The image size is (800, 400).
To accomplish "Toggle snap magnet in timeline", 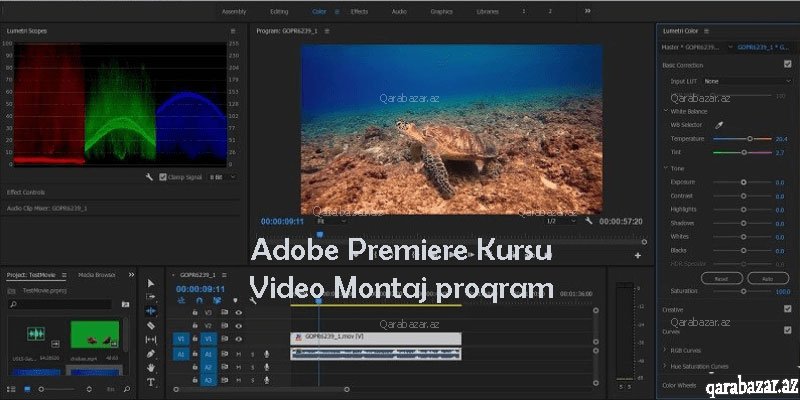I will 199,301.
